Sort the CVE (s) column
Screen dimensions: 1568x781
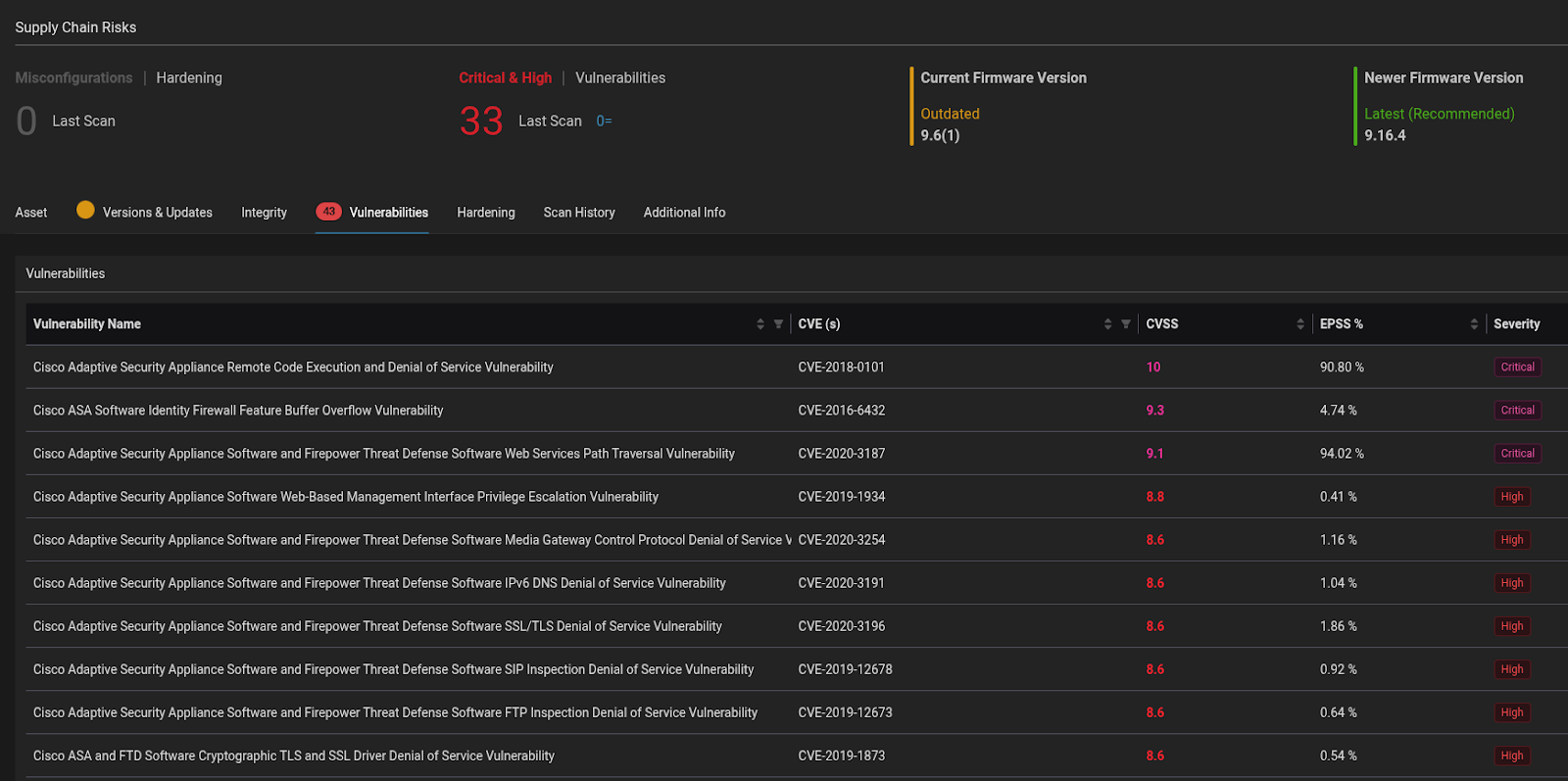[x=1107, y=324]
